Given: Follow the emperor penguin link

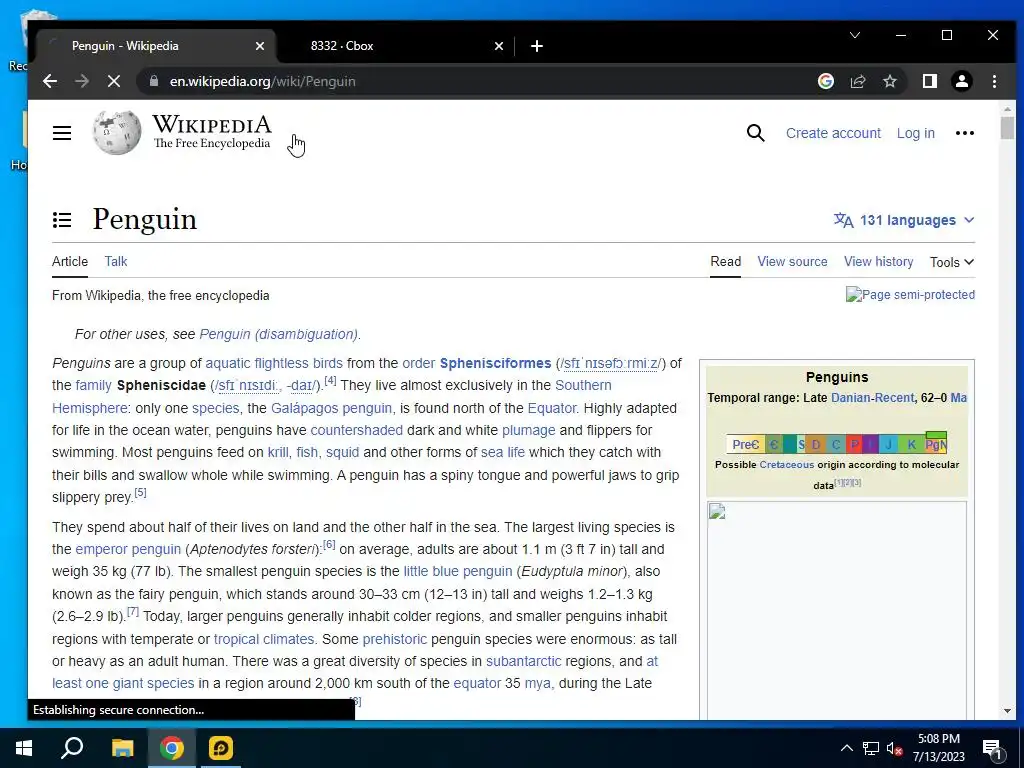Looking at the screenshot, I should coord(128,549).
